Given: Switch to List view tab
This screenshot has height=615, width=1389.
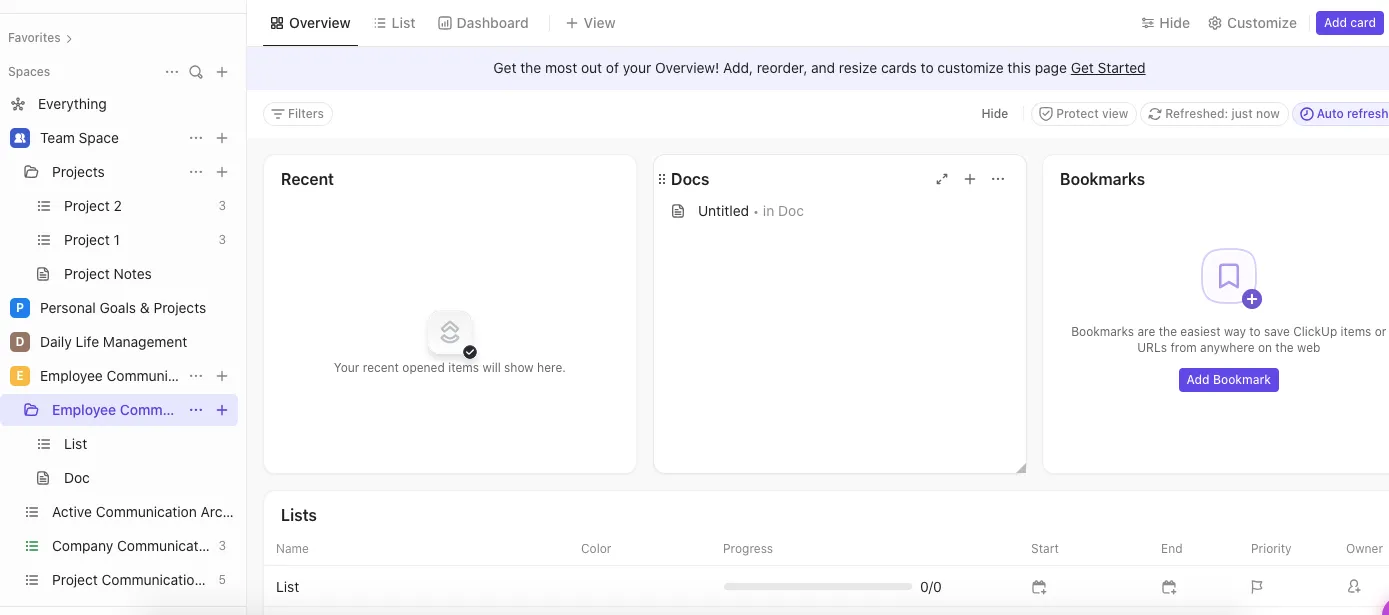Looking at the screenshot, I should tap(394, 23).
